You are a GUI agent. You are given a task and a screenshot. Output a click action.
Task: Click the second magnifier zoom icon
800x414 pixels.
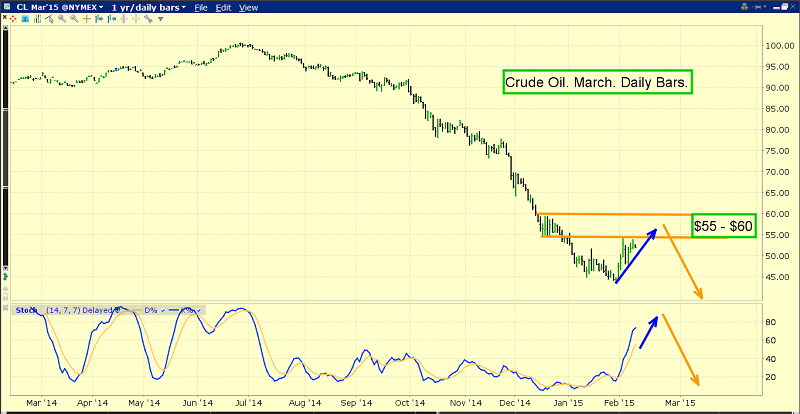74,19
